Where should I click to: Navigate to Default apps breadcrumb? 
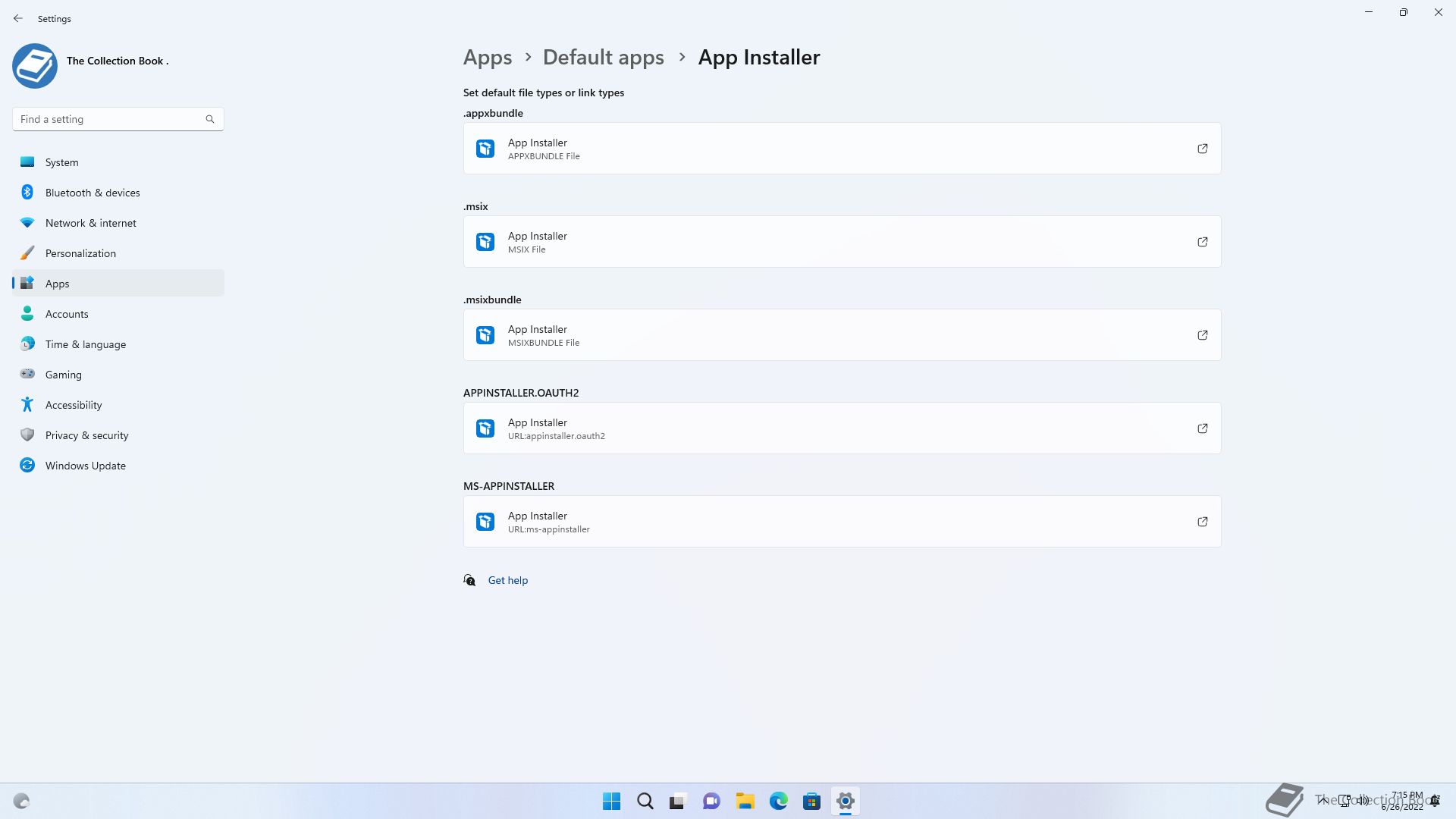pos(604,58)
